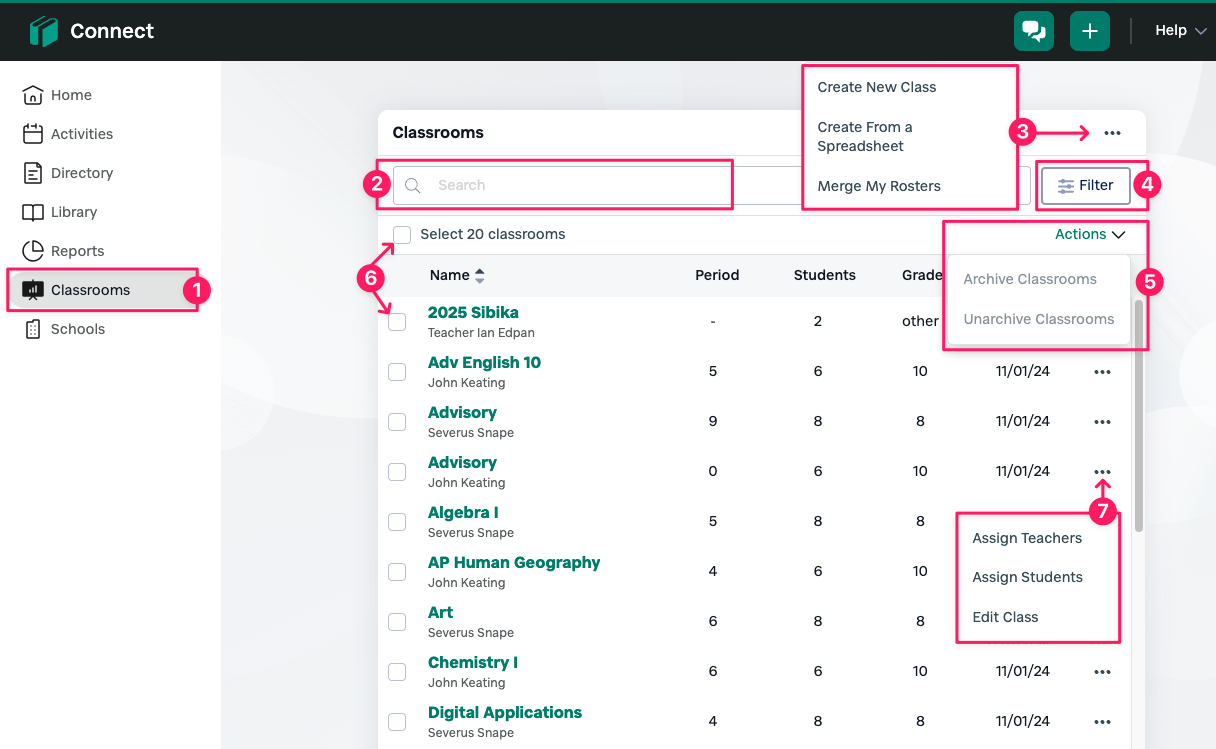Select the Adv English 10 row checkbox
Viewport: 1216px width, 749px height.
[x=397, y=371]
